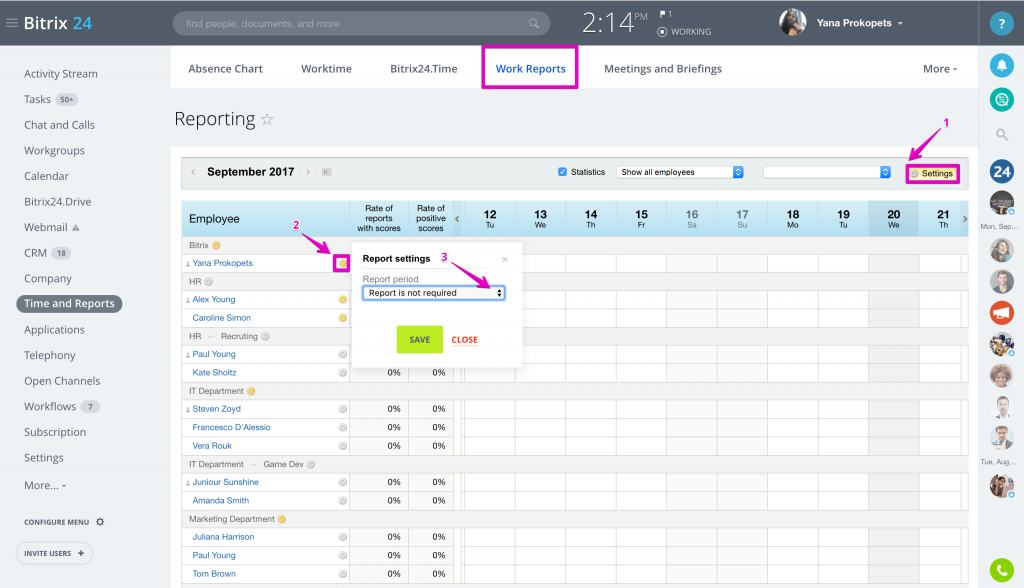Viewport: 1024px width, 588px height.
Task: Click the search magnifier icon in top bar
Action: (x=534, y=24)
